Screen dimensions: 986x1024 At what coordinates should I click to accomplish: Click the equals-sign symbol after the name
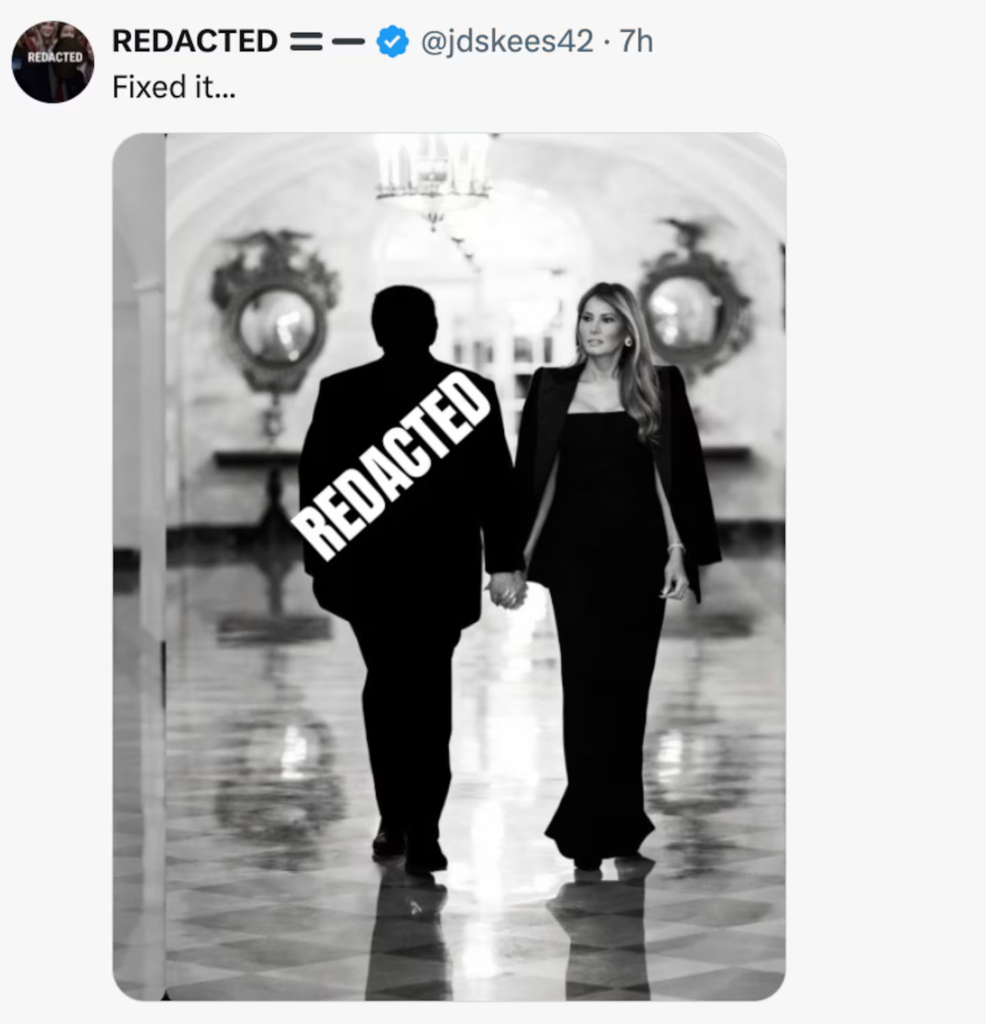point(305,42)
